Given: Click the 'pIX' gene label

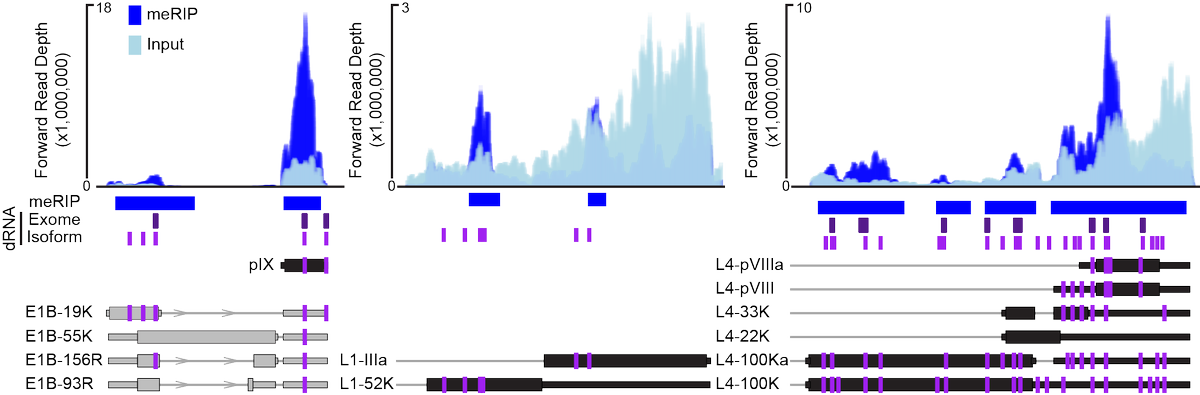Looking at the screenshot, I should click(x=262, y=266).
